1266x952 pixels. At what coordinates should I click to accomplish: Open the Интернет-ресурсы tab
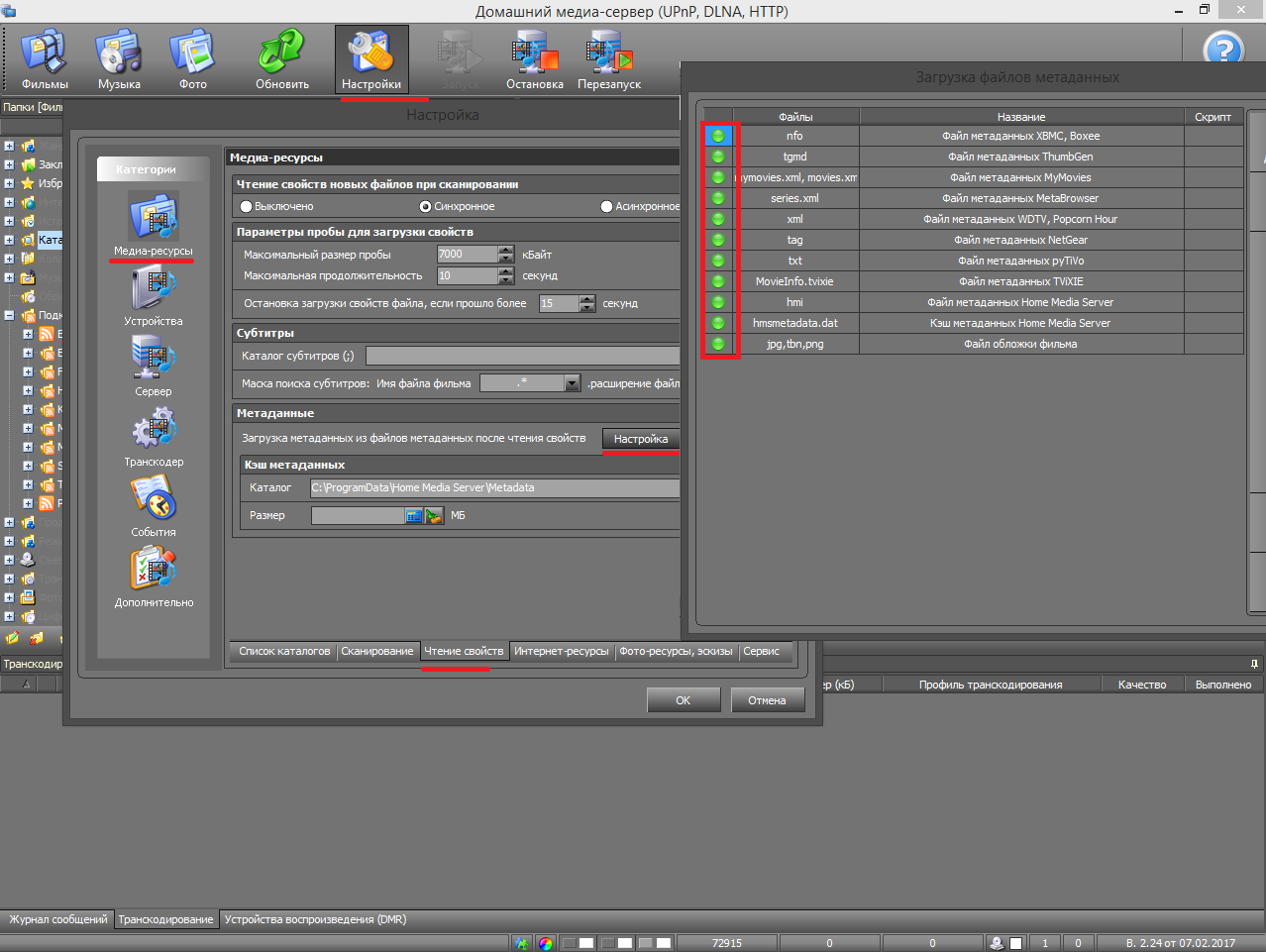coord(561,652)
